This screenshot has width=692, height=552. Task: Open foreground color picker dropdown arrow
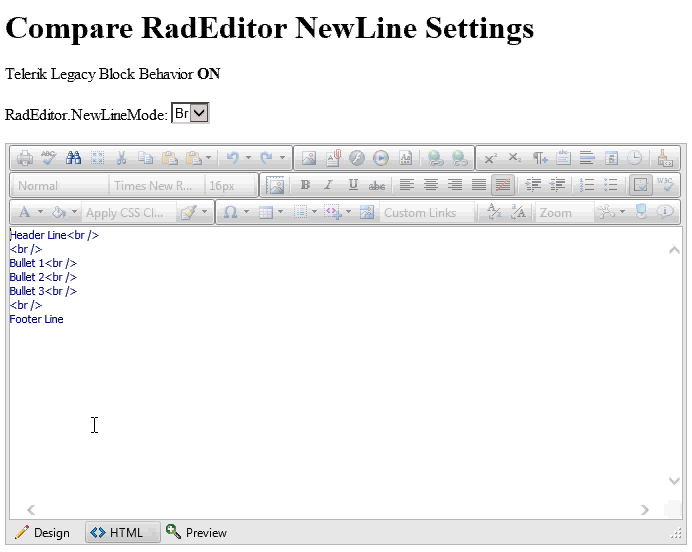click(40, 212)
